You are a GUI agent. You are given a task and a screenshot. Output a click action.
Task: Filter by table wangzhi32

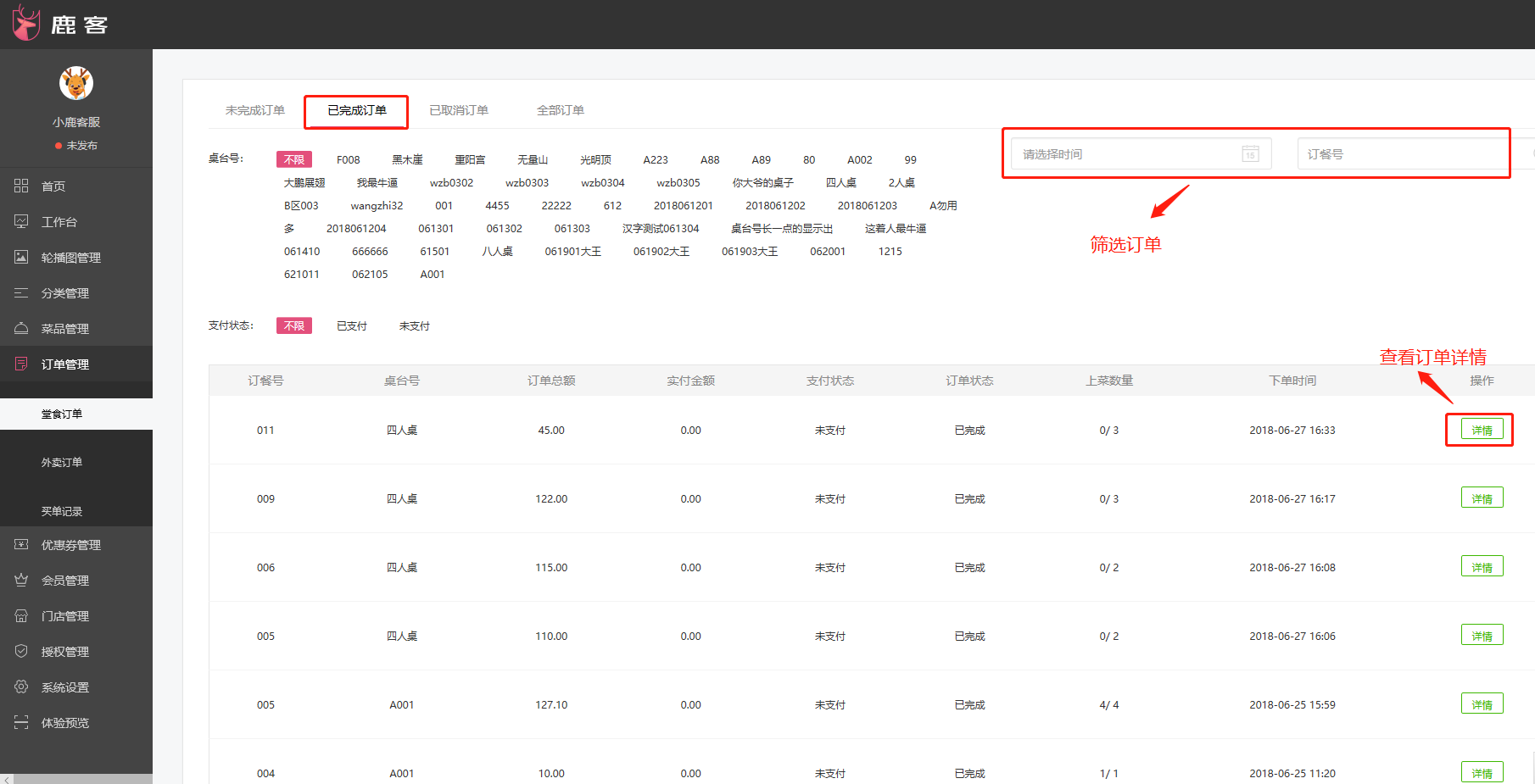coord(377,205)
